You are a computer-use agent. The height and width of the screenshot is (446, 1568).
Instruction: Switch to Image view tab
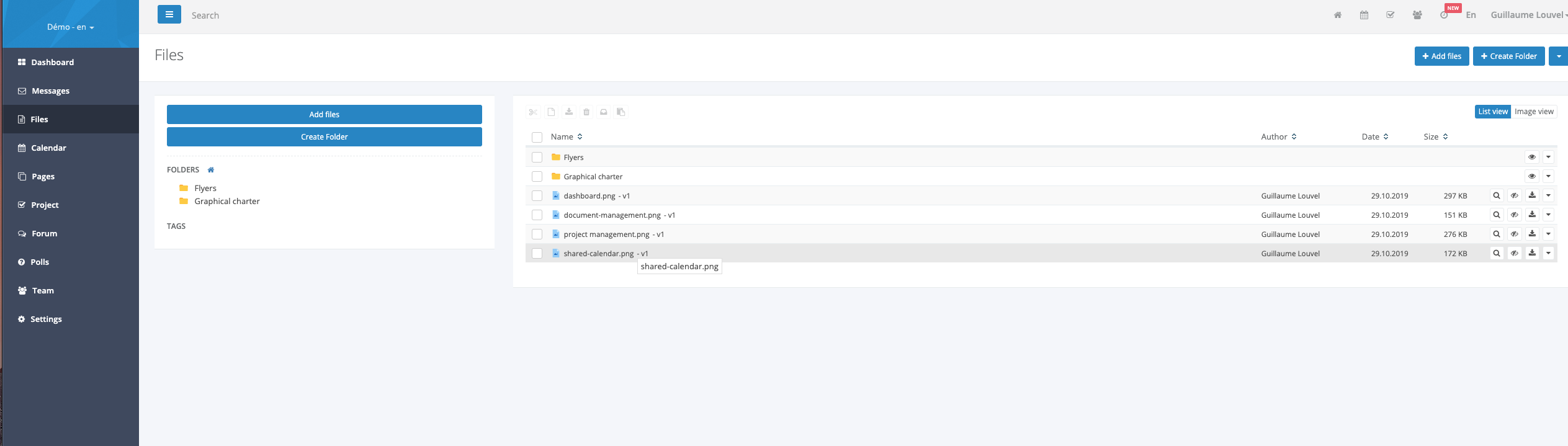point(1534,112)
